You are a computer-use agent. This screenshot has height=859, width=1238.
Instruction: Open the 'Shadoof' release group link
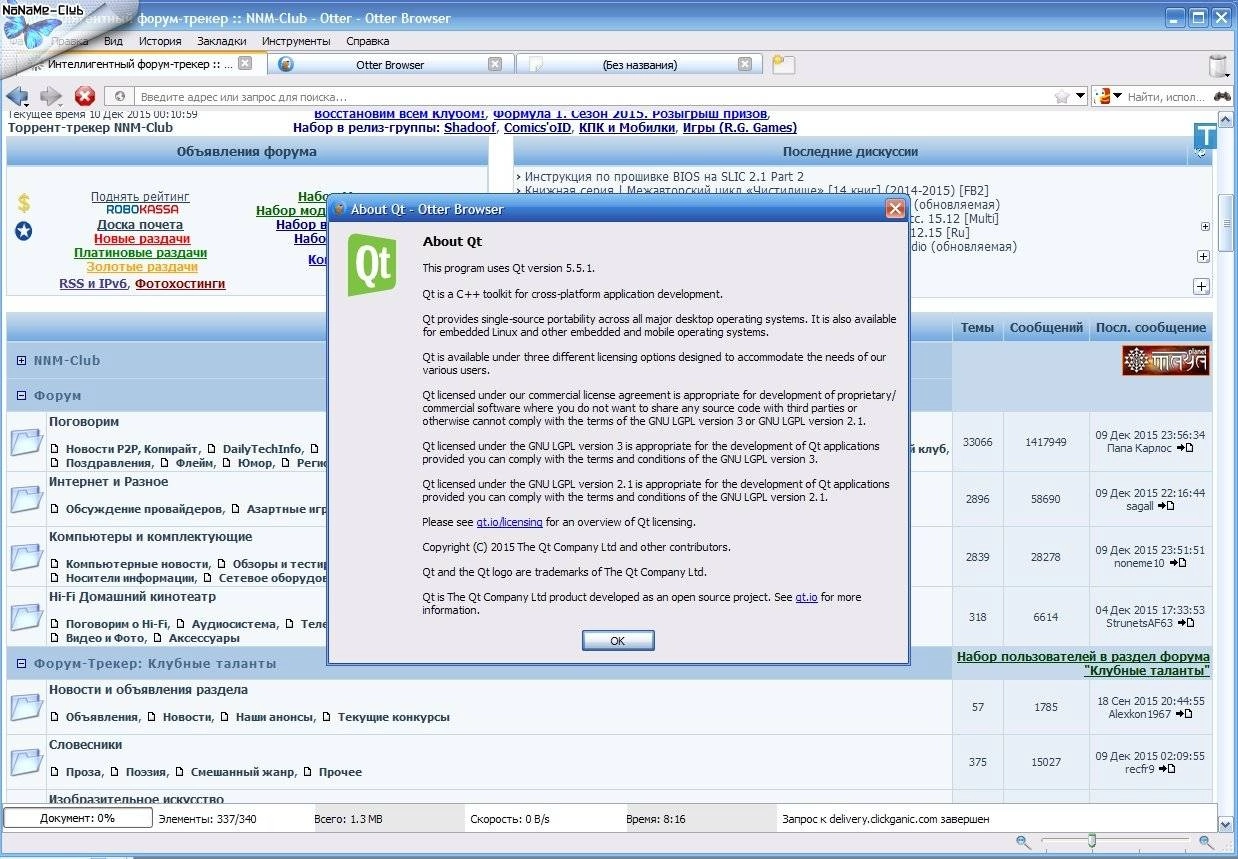pos(470,128)
